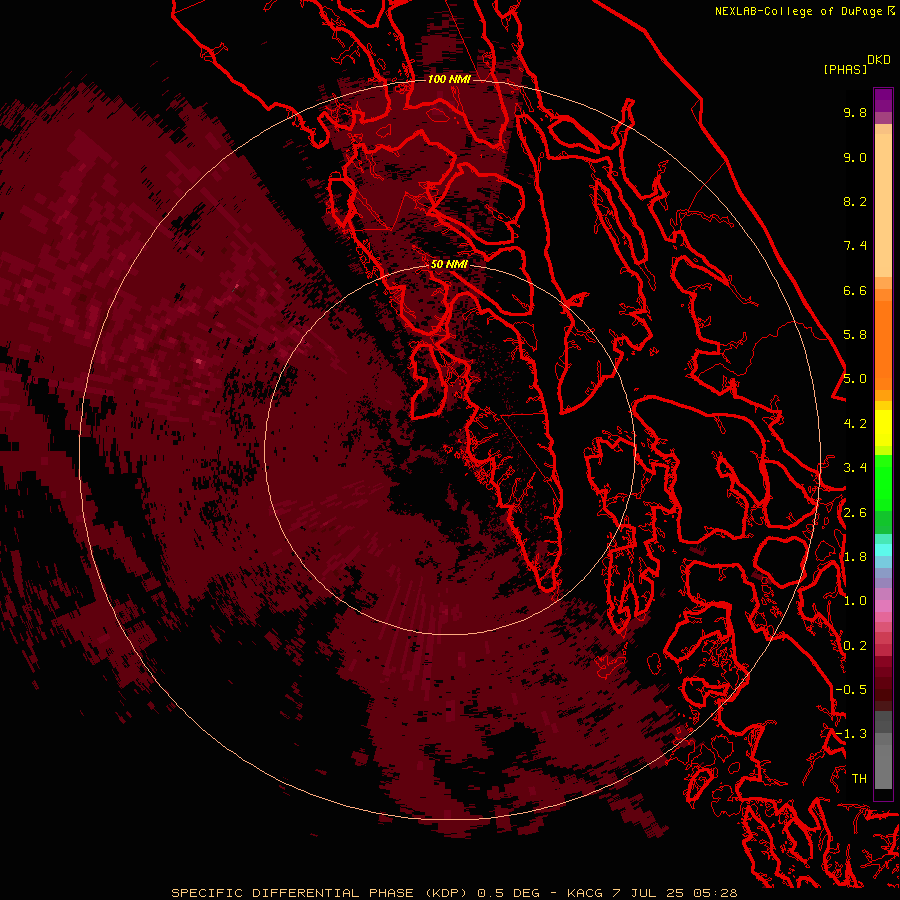Screen dimensions: 900x900
Task: Click the DKD product label above the legend
Action: coord(879,59)
